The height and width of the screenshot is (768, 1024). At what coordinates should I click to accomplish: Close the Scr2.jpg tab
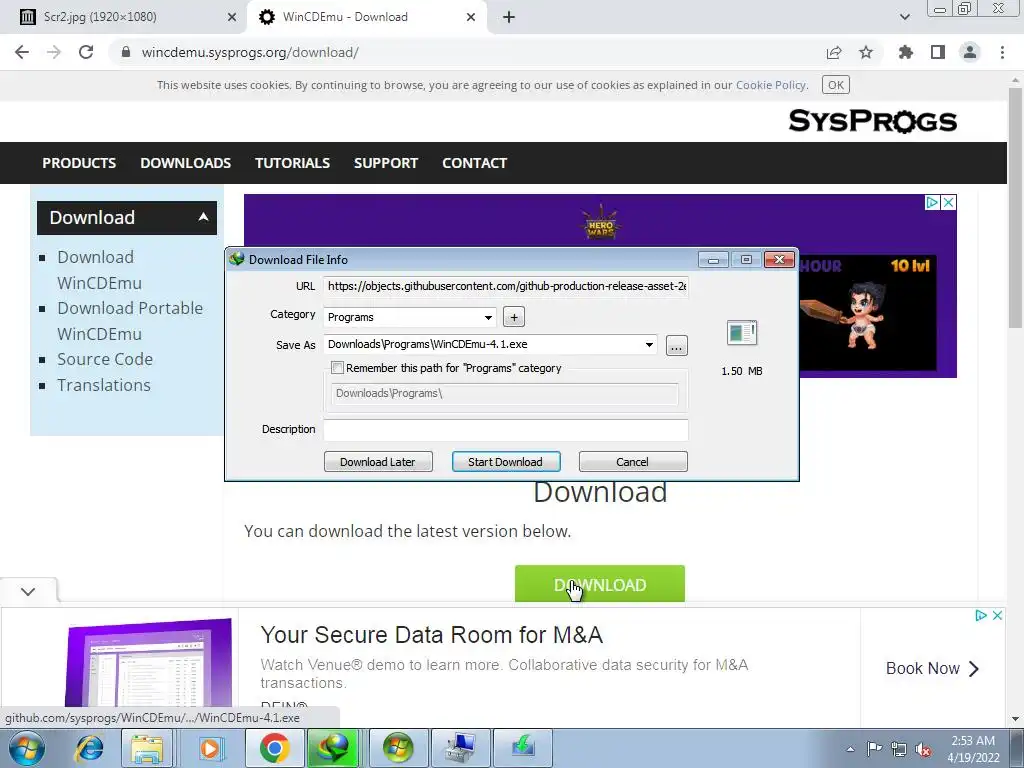[232, 17]
